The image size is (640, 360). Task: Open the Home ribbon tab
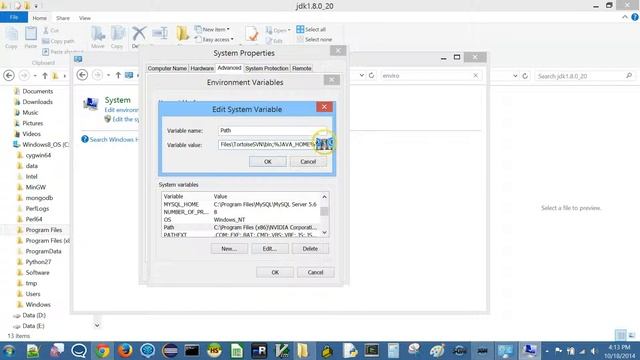pos(40,18)
